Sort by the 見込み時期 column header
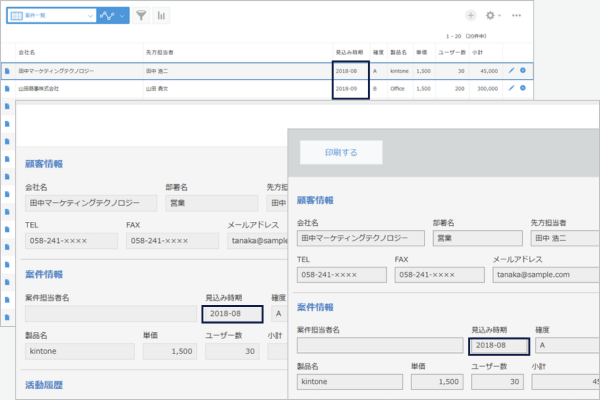Image resolution: width=600 pixels, height=400 pixels. click(349, 52)
